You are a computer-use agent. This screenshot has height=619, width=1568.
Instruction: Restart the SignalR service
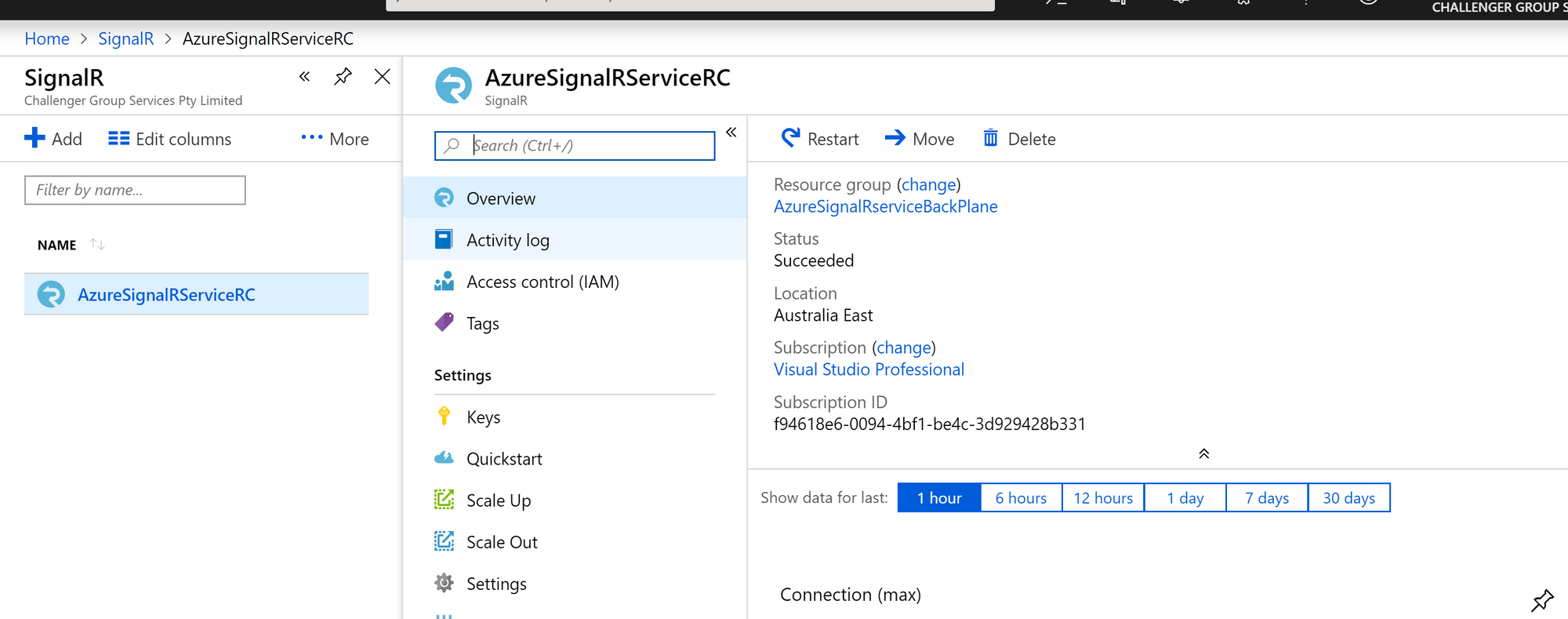point(820,139)
